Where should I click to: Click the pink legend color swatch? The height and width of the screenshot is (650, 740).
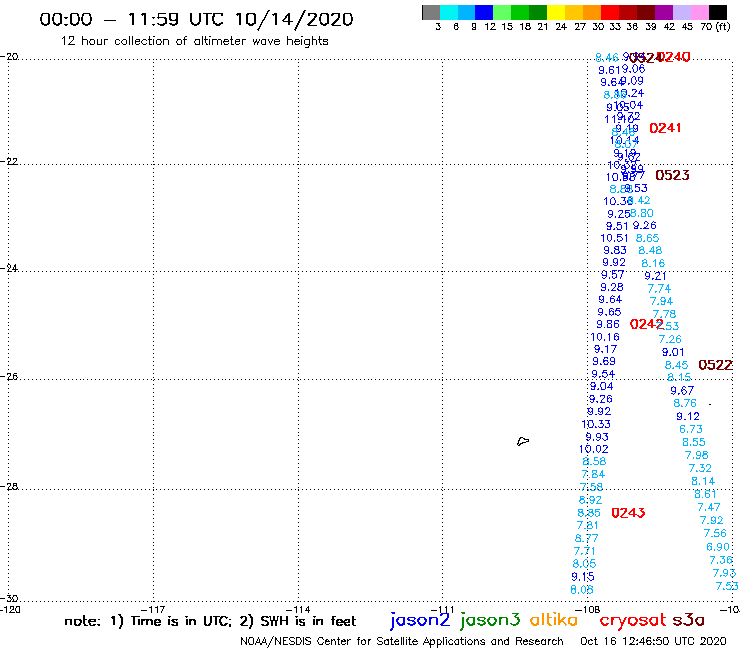[x=699, y=12]
